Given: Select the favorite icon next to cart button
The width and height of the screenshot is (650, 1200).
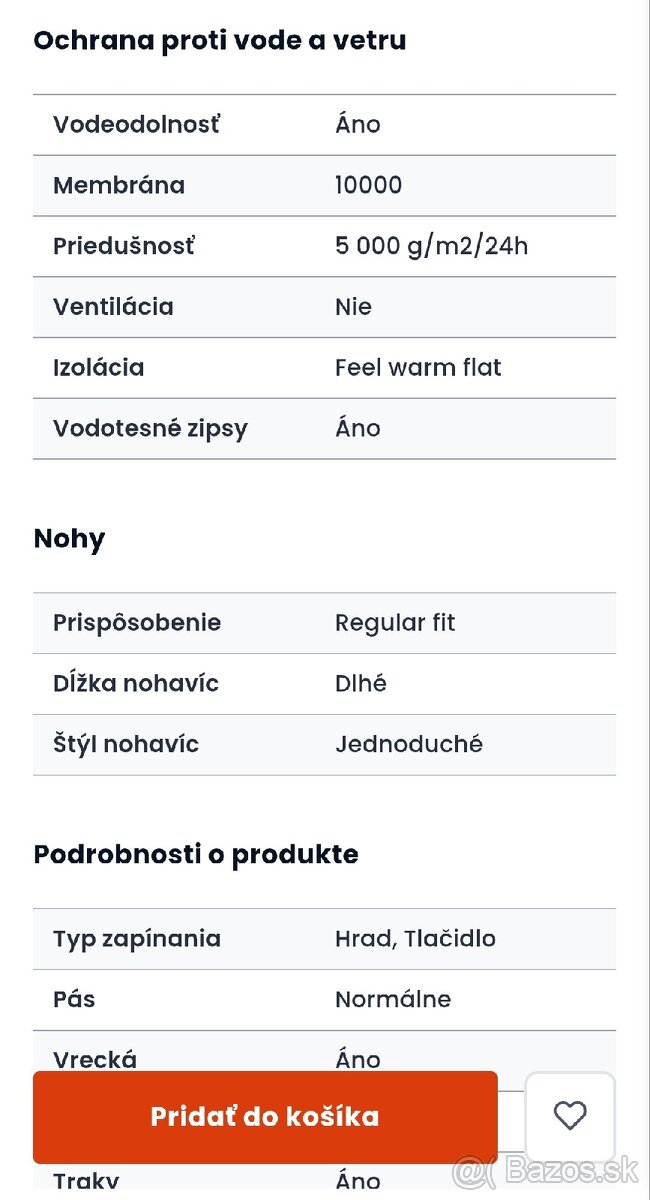Looking at the screenshot, I should point(571,1117).
